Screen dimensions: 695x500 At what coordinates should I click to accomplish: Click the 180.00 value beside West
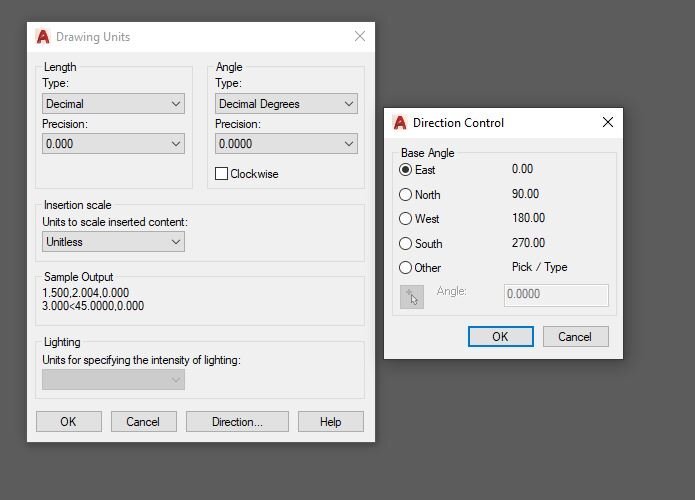(x=528, y=218)
